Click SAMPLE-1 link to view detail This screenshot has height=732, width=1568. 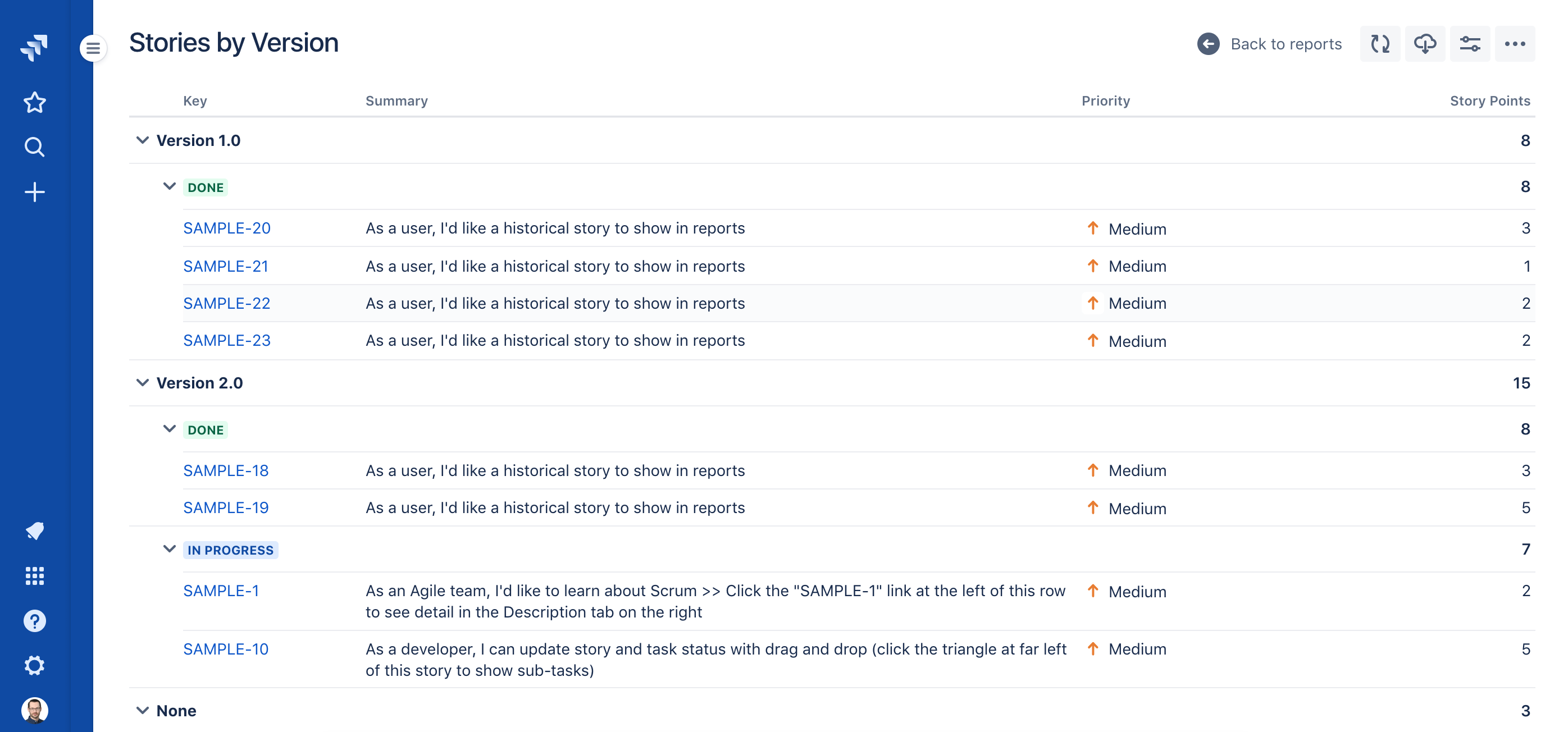point(221,591)
